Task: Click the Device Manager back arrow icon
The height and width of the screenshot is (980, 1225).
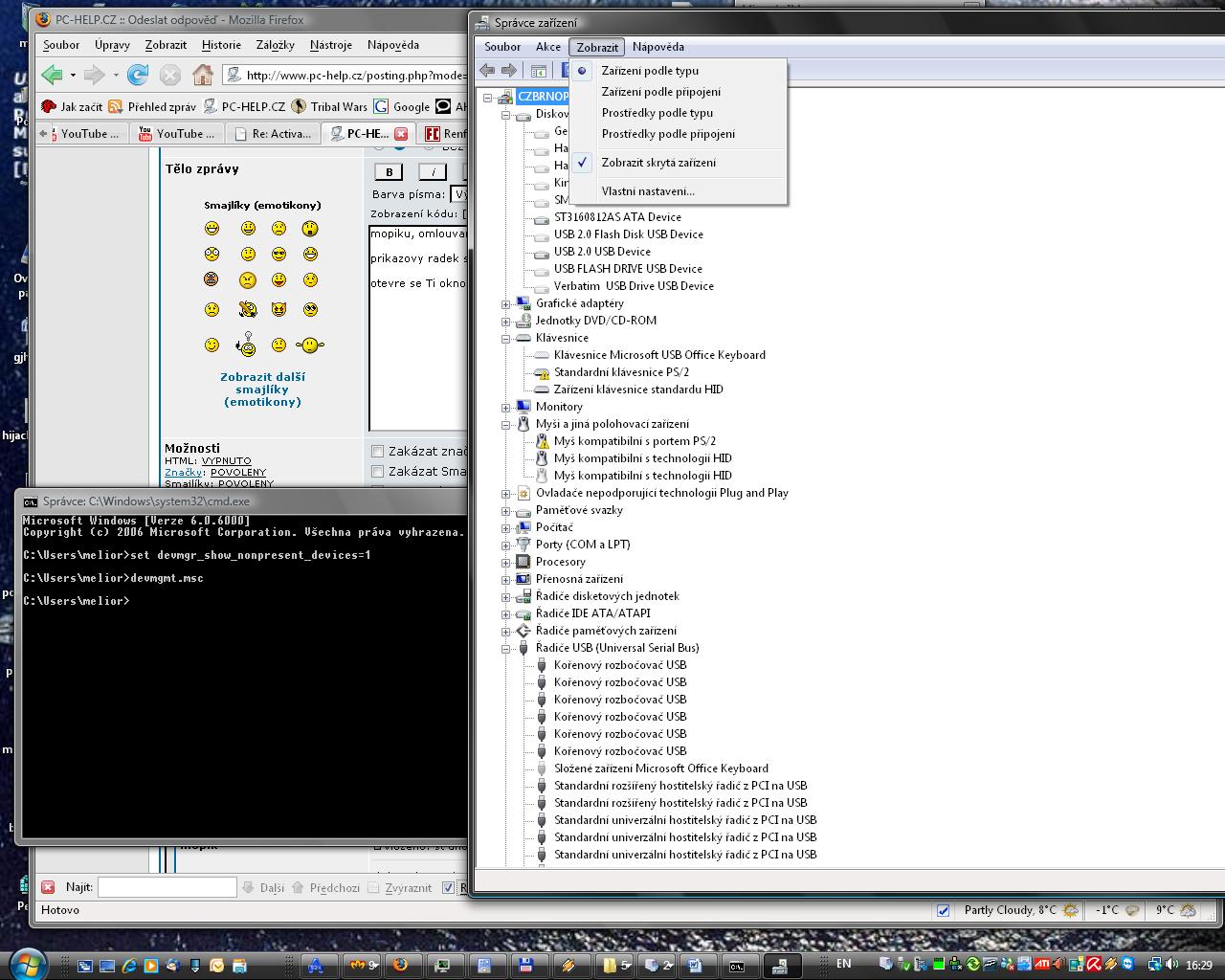Action: point(487,71)
